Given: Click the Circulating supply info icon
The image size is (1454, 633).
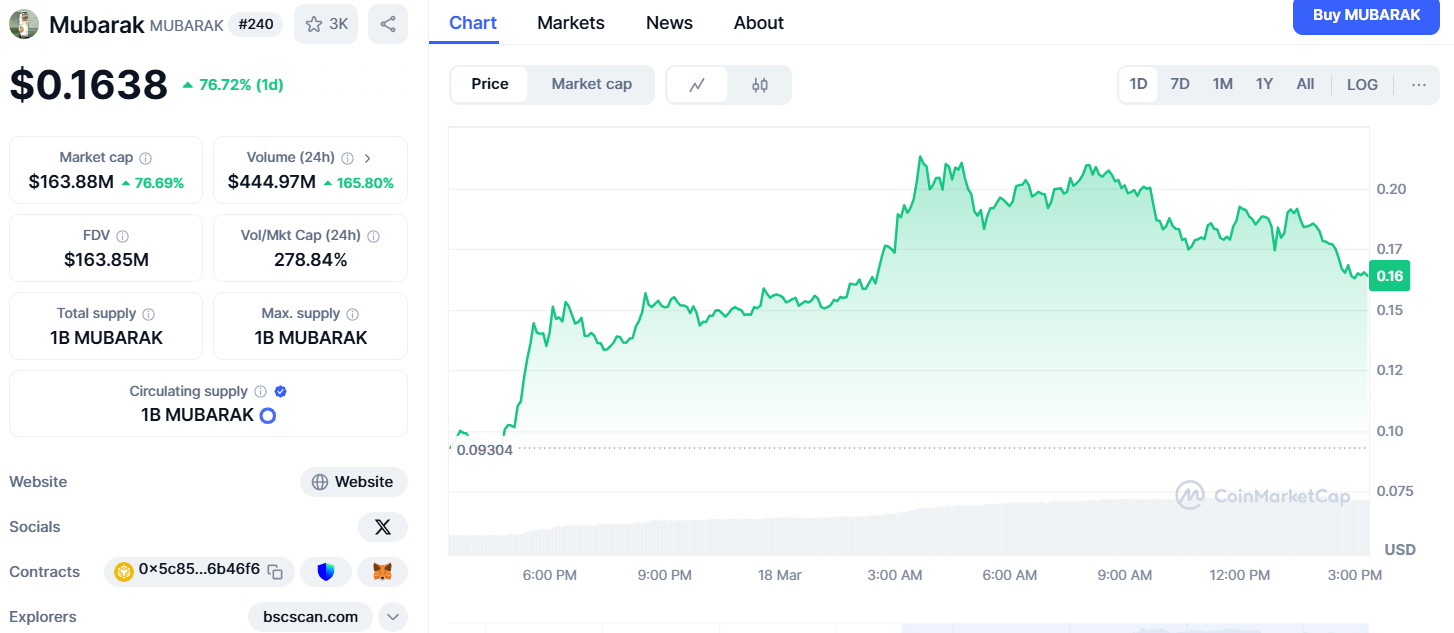Looking at the screenshot, I should coord(260,392).
